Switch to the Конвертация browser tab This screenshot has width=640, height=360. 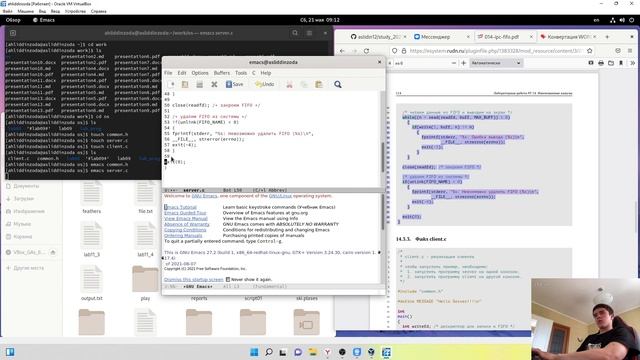click(x=568, y=37)
